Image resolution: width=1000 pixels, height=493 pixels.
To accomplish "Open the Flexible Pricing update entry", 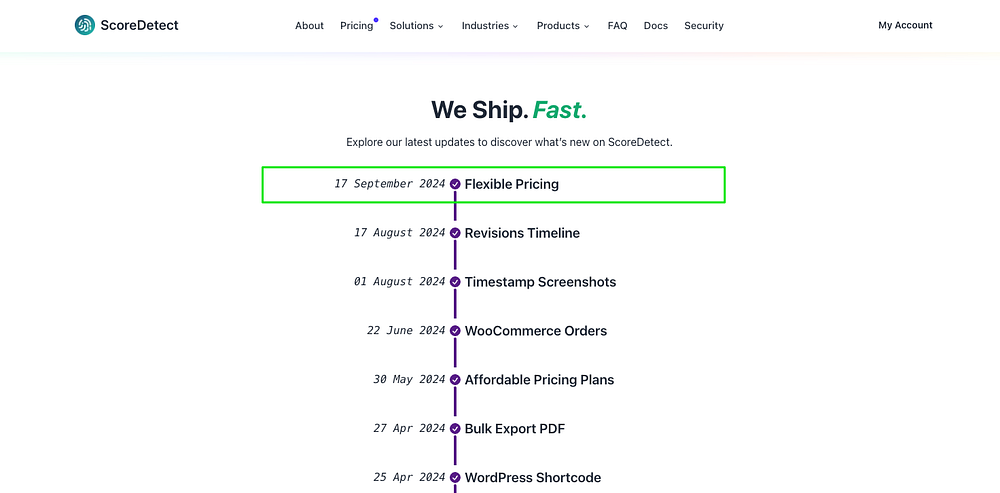I will tap(511, 184).
